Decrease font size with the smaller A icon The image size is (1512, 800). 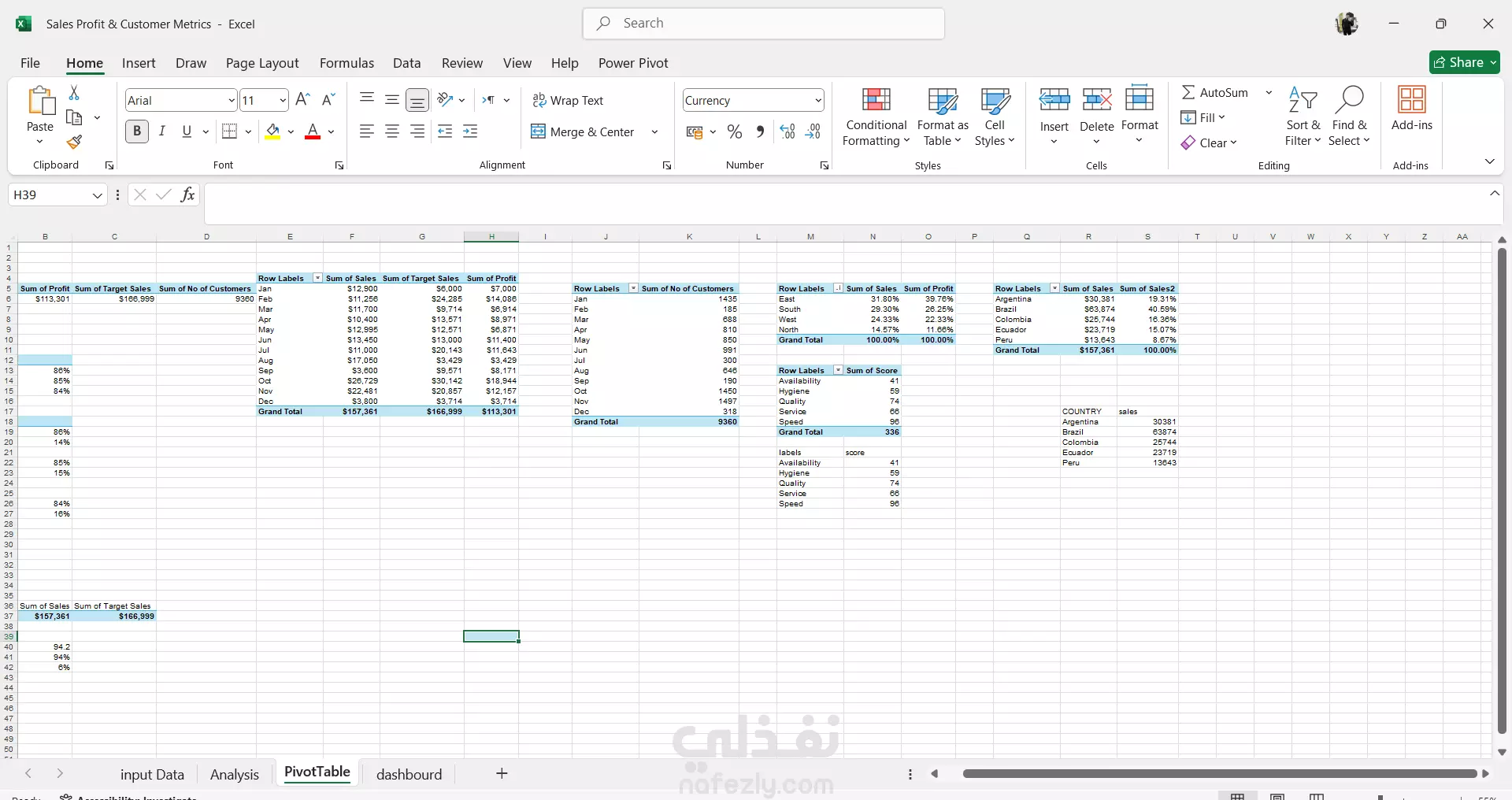coord(329,100)
